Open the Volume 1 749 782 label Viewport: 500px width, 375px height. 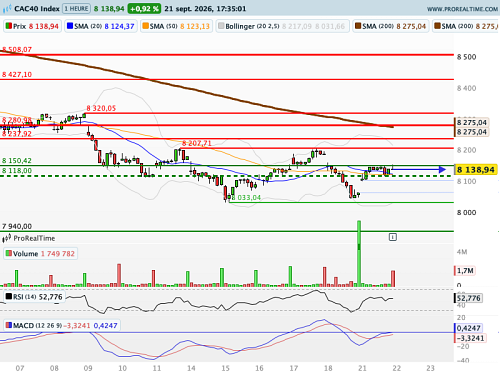click(x=40, y=254)
